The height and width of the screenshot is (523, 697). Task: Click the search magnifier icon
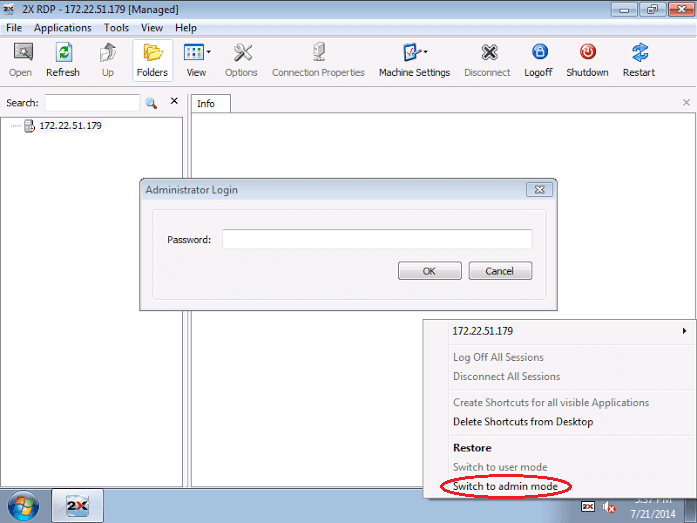[151, 103]
